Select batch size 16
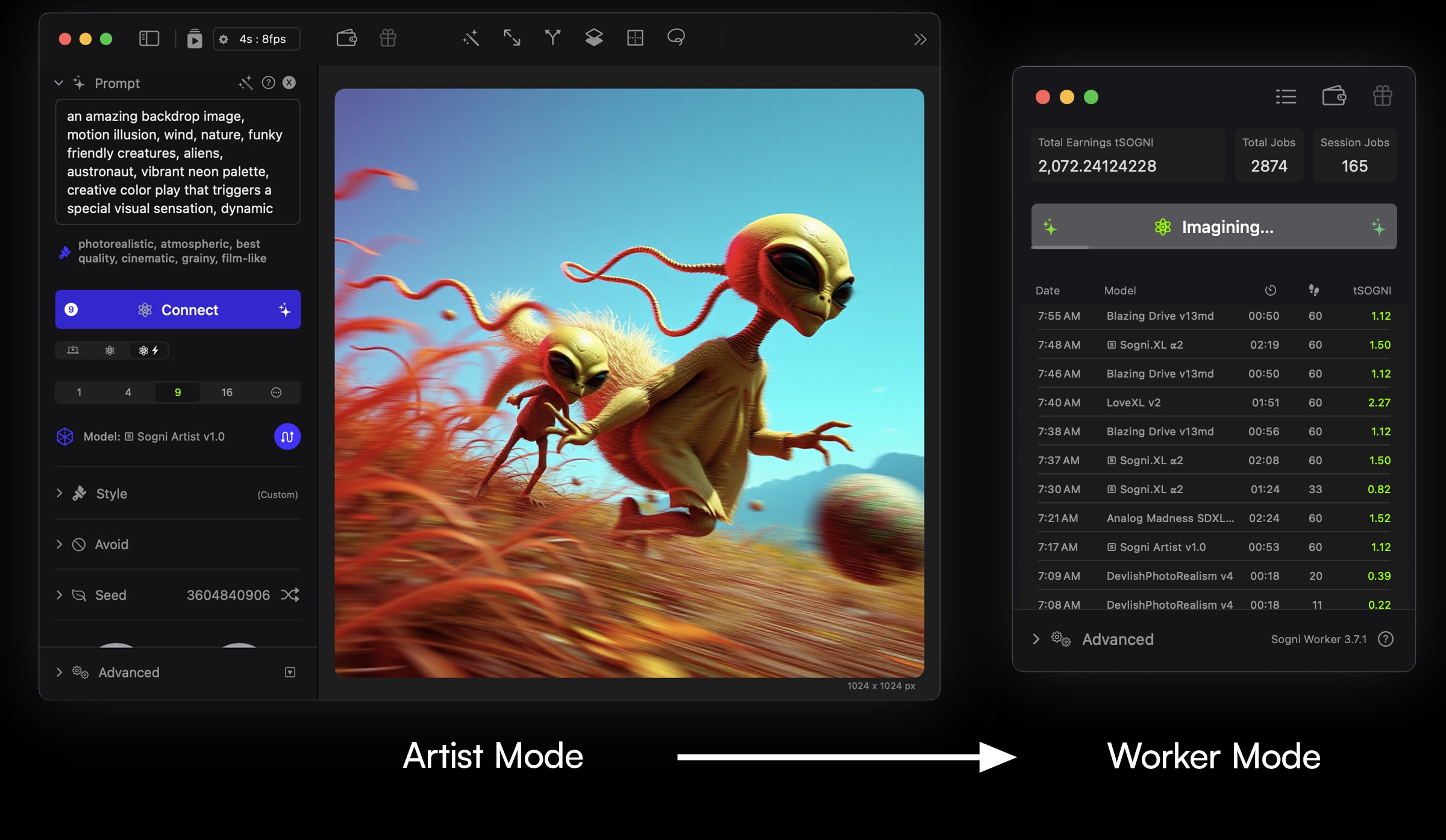Image resolution: width=1446 pixels, height=840 pixels. (227, 392)
